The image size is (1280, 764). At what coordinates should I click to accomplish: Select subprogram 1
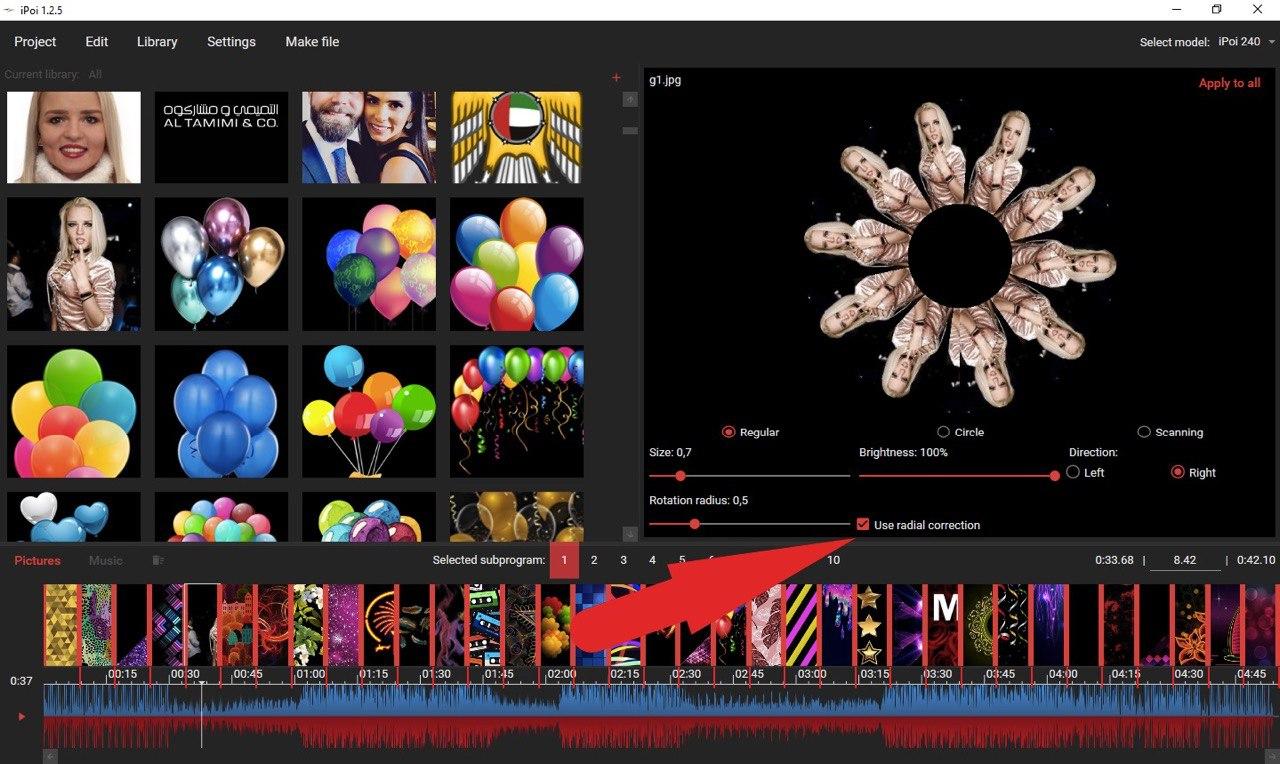tap(564, 561)
